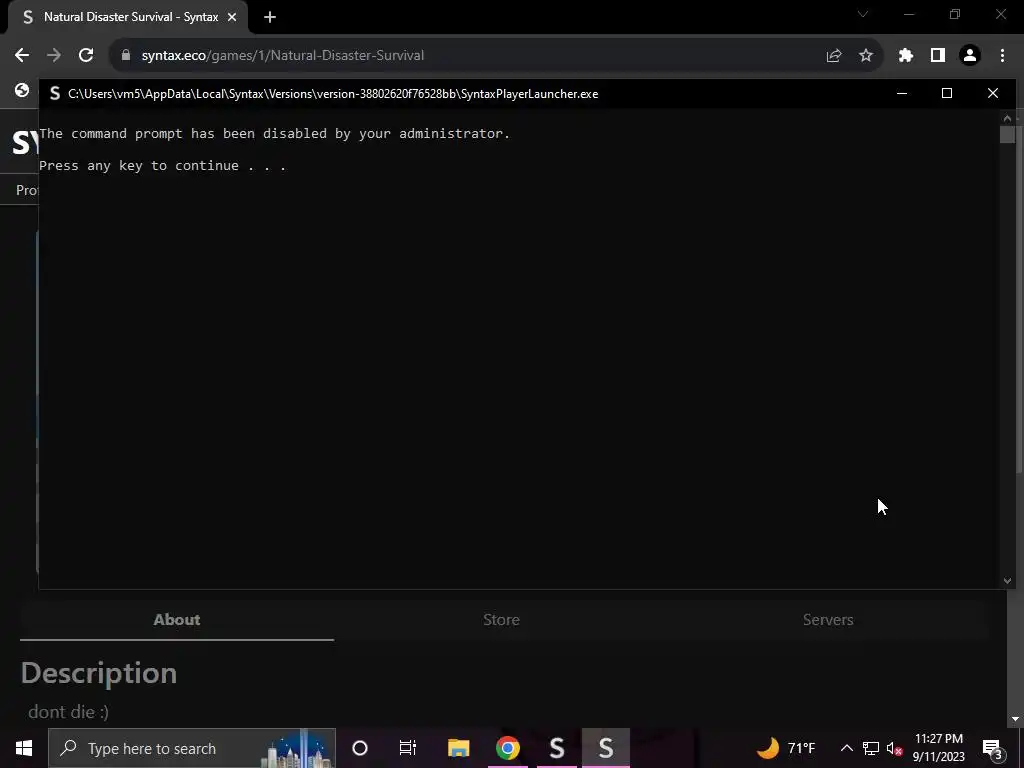Click the muted volume speaker icon
This screenshot has width=1024, height=768.
click(894, 748)
